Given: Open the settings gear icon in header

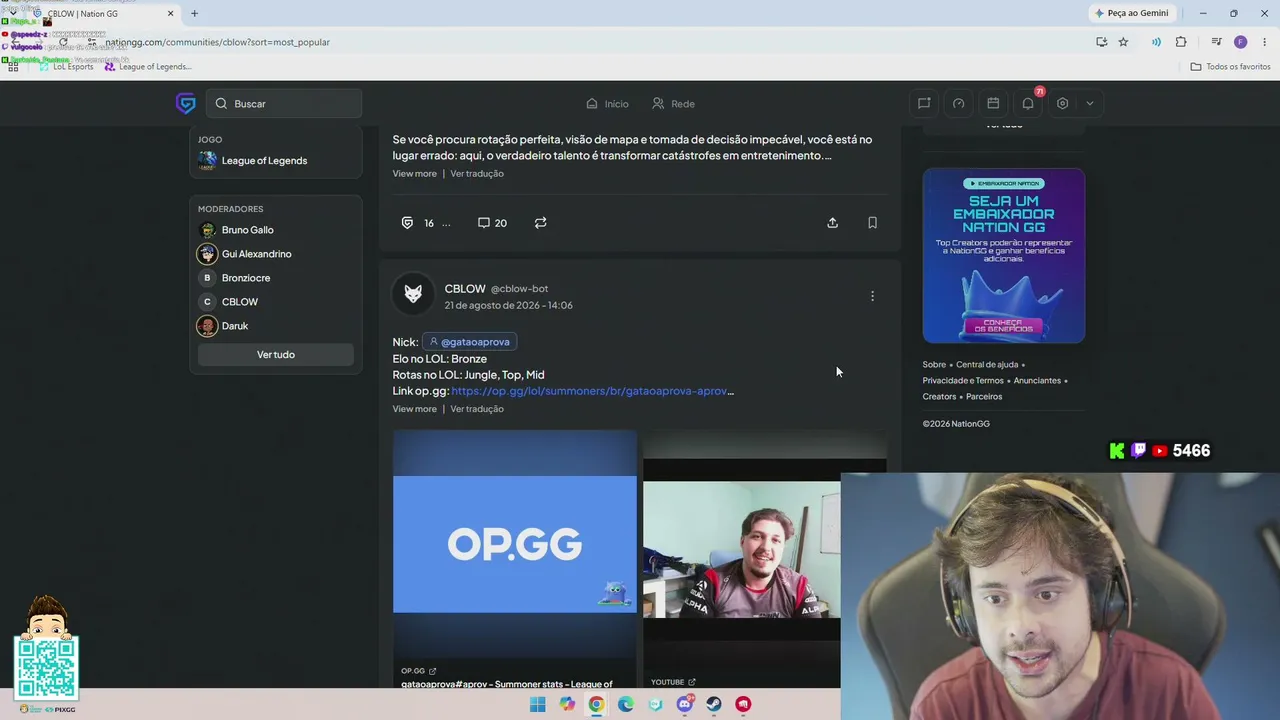Looking at the screenshot, I should click(x=1062, y=103).
